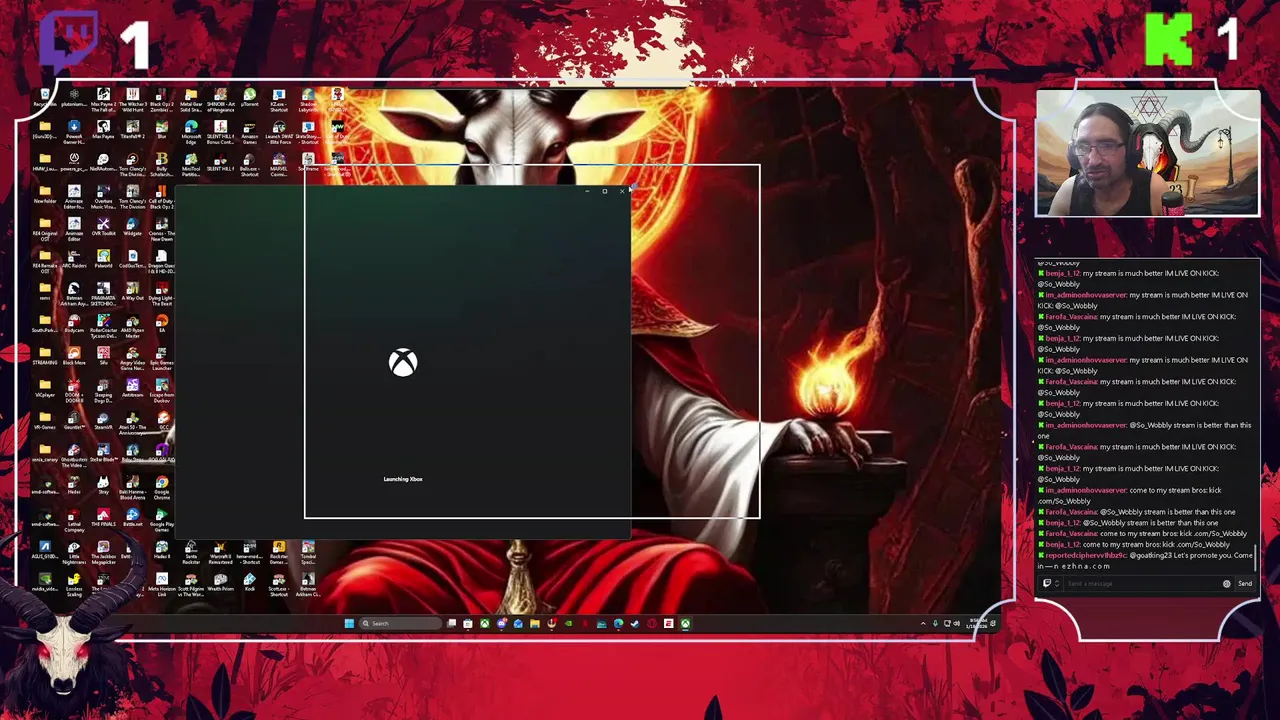The image size is (1280, 720).
Task: Launch Bully Scholarship desktop shortcut
Action: 162,163
